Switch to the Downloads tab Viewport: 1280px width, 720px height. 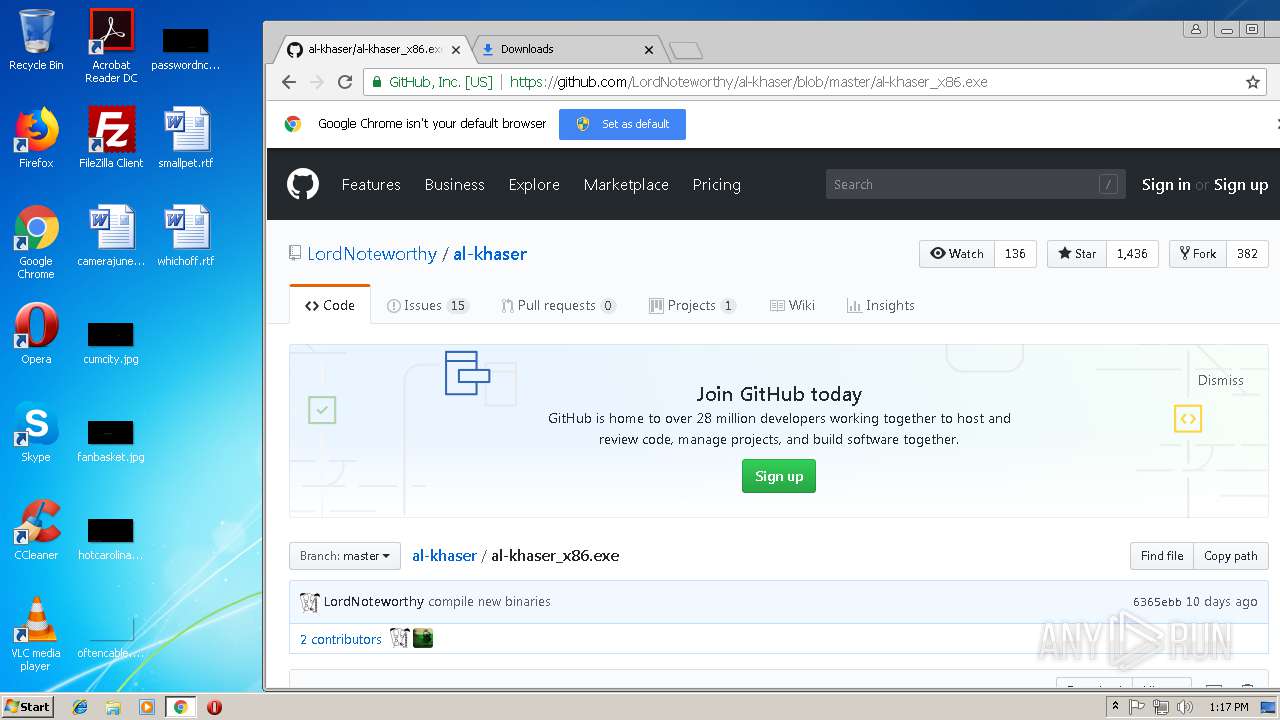pyautogui.click(x=566, y=49)
